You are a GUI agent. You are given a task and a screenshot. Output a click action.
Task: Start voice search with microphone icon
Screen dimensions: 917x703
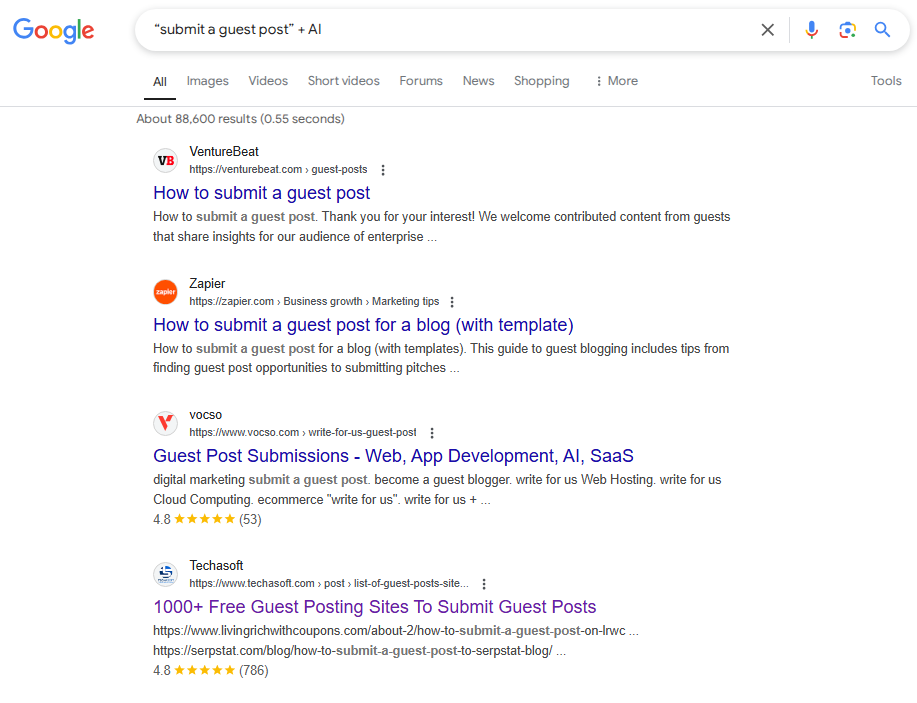click(811, 30)
